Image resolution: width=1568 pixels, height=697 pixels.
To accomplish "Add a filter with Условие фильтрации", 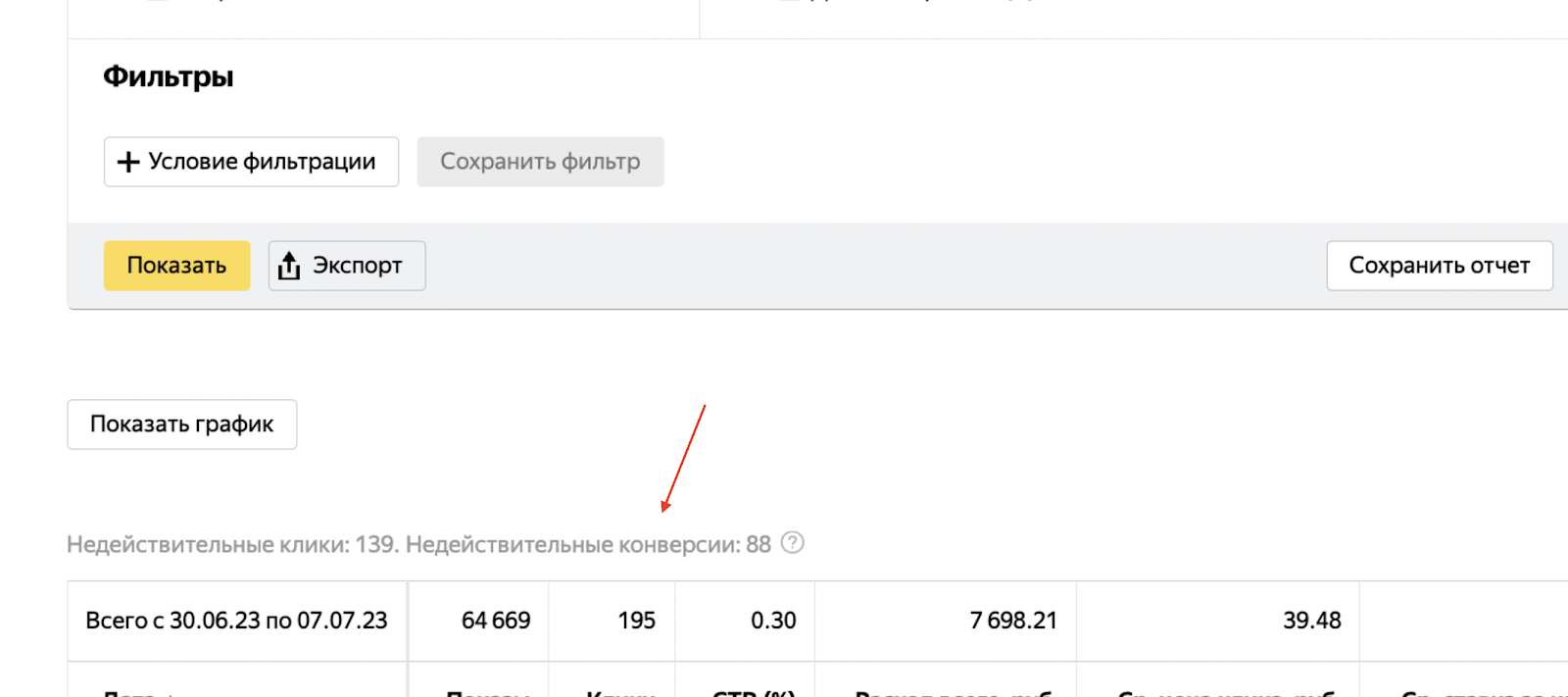I will point(251,162).
